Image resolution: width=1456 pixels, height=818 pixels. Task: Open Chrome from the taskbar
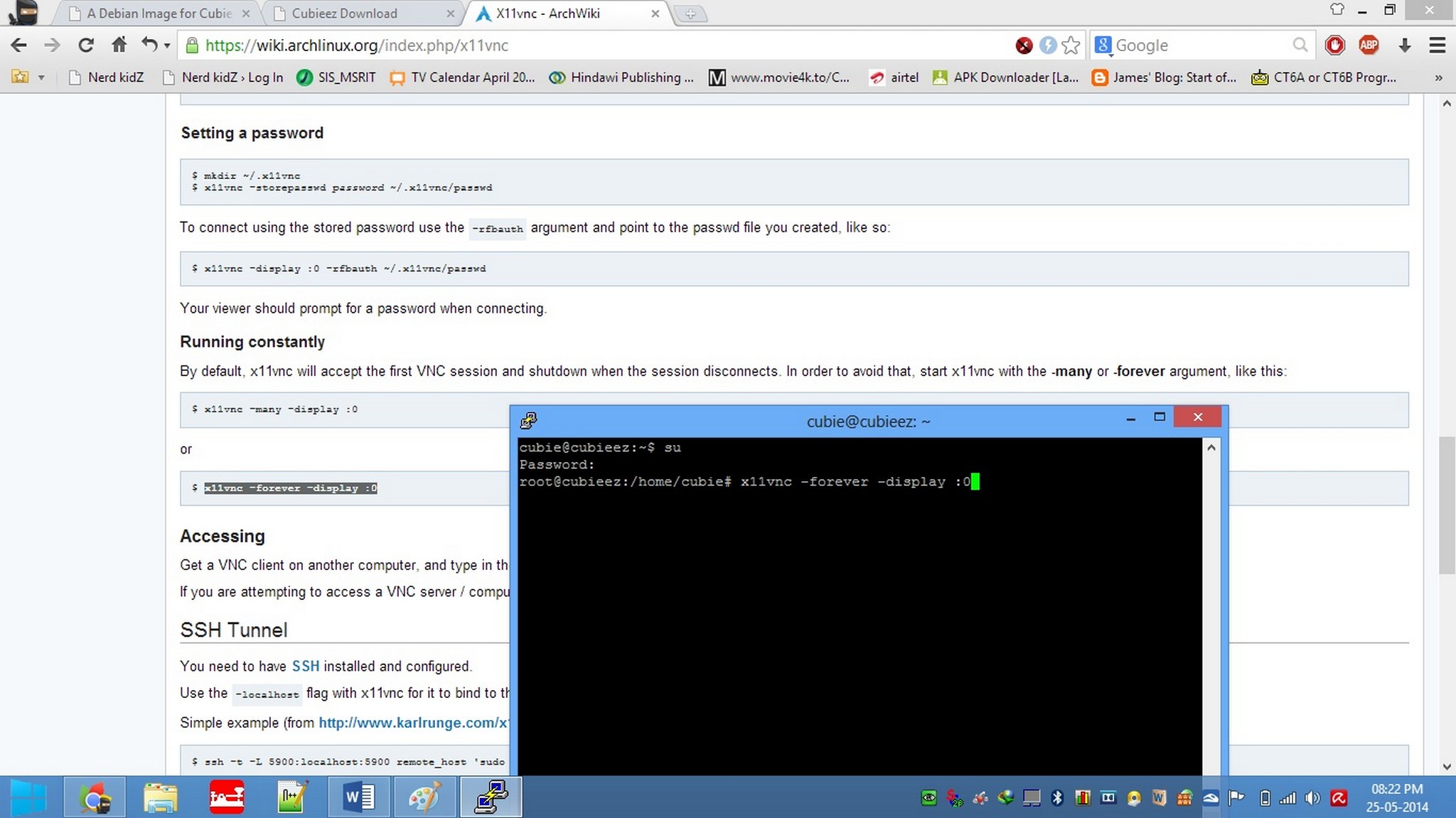(95, 797)
